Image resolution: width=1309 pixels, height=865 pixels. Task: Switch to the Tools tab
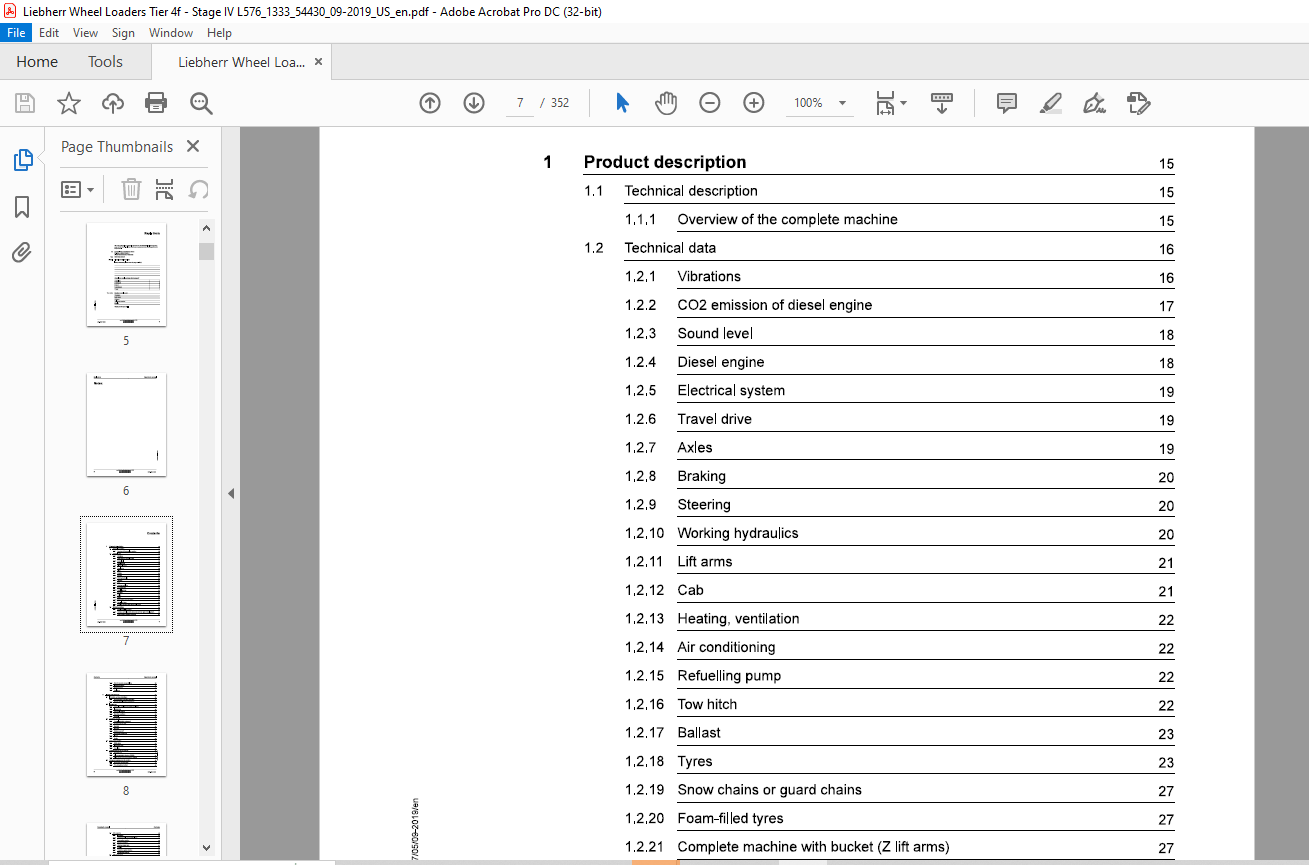point(105,62)
